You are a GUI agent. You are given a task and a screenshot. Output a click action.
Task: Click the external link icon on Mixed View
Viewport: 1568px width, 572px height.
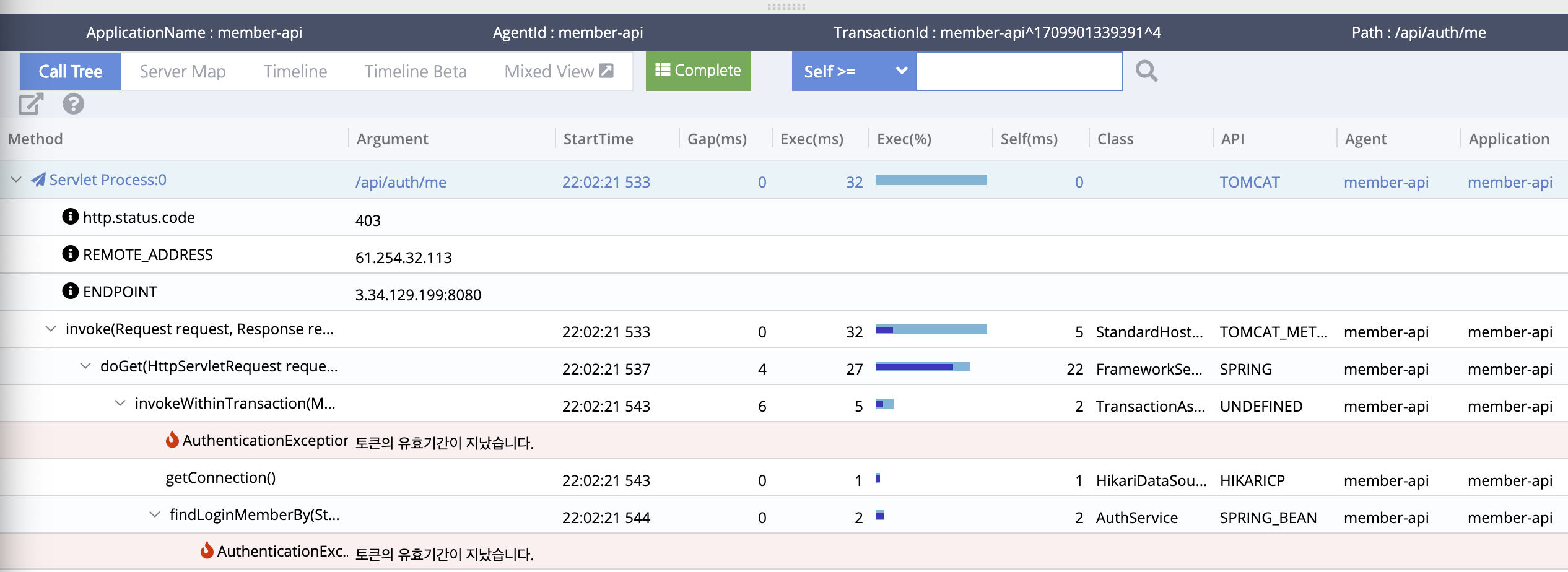tap(607, 71)
